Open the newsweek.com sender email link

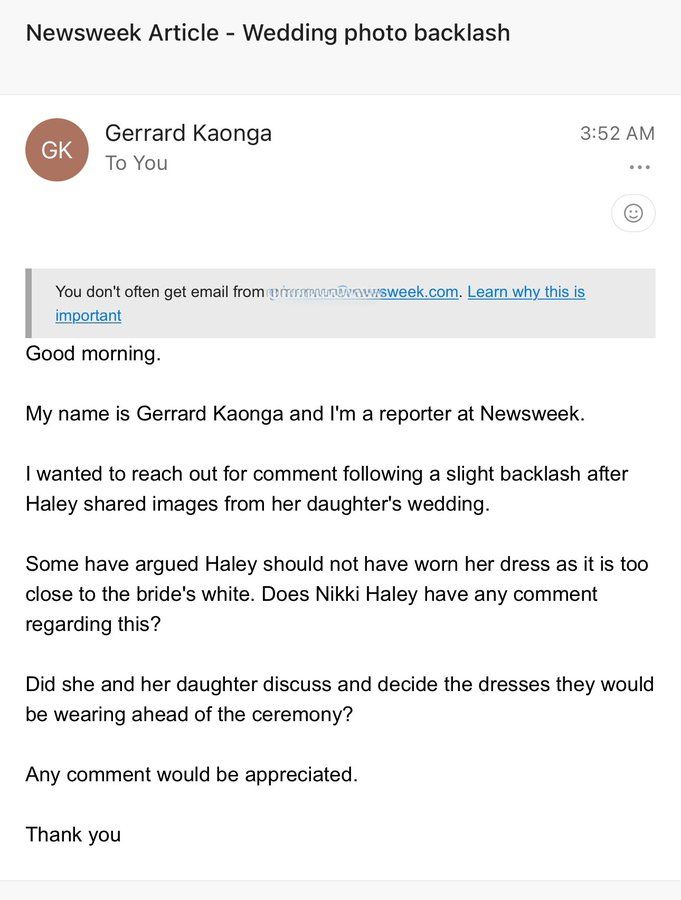[363, 292]
